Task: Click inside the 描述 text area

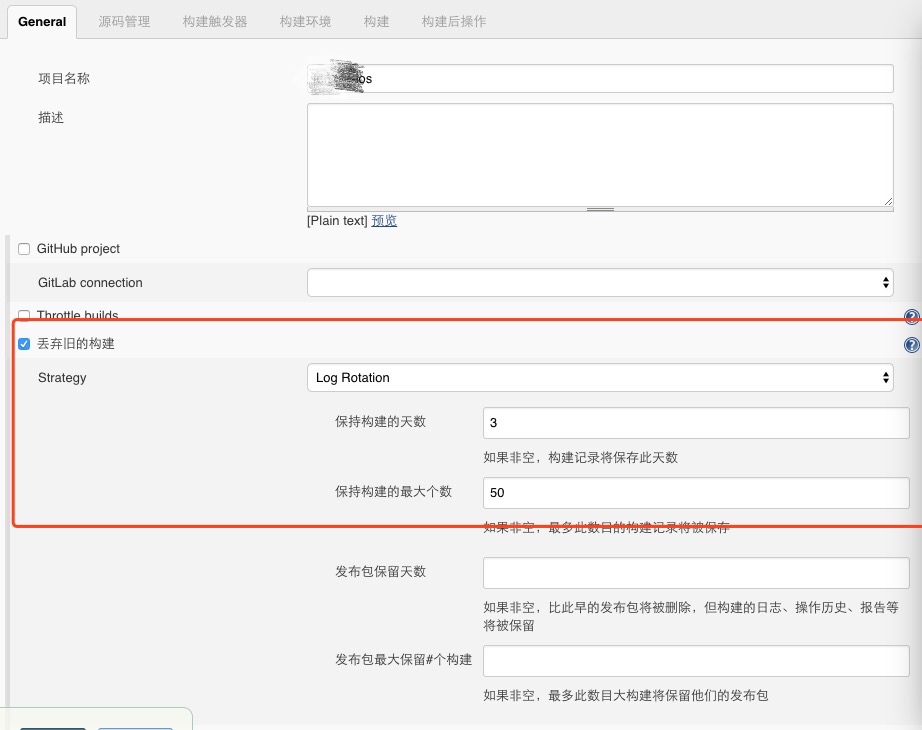Action: pos(600,155)
